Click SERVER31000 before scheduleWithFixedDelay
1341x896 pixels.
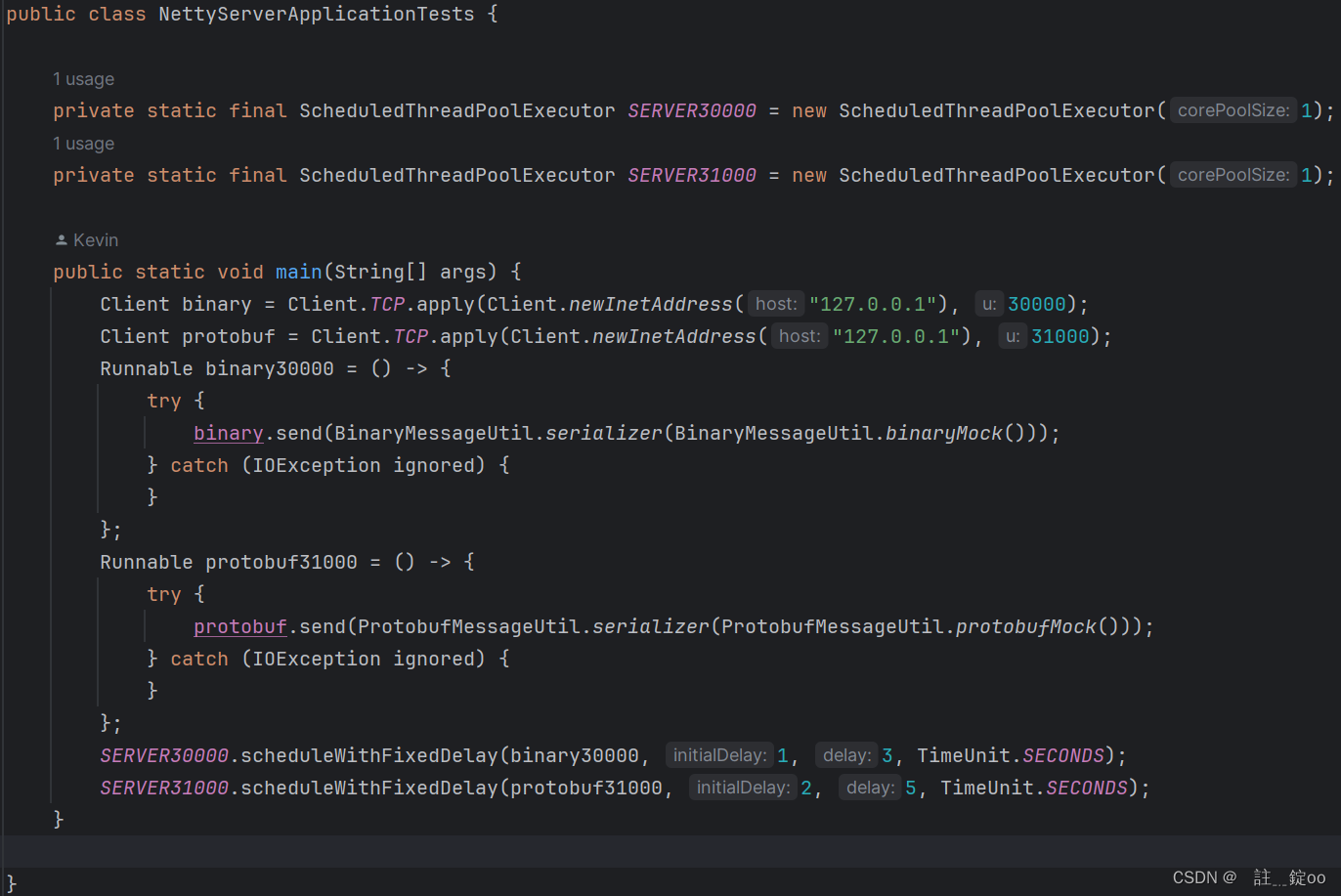click(x=164, y=788)
